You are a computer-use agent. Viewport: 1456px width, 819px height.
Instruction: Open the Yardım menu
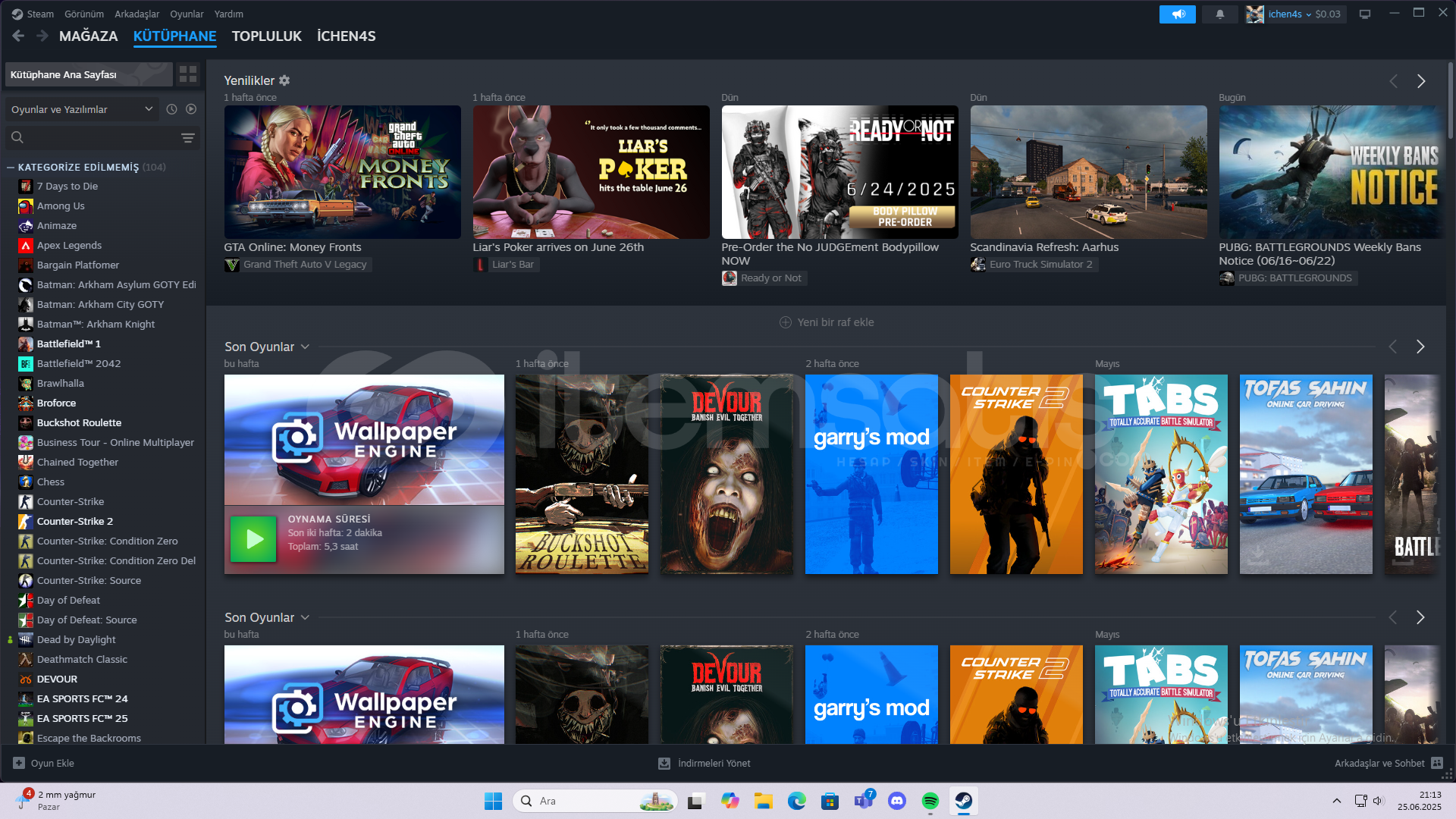228,14
